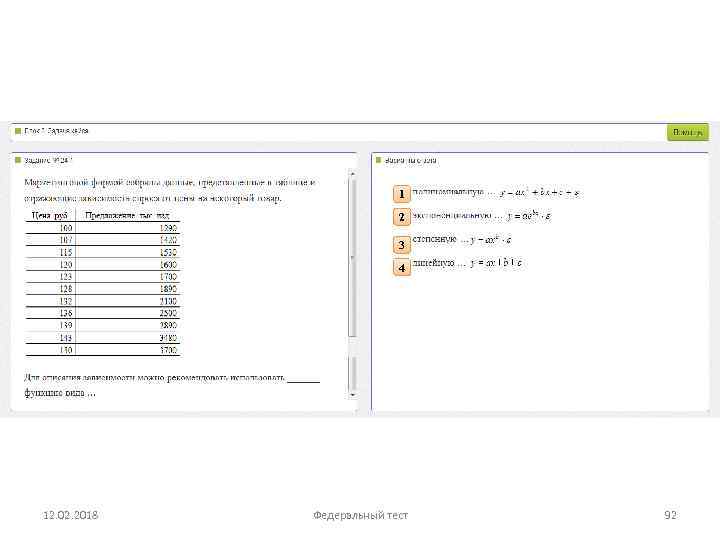Click the 'Цена, руб' column header
Screen dimensions: 720x540
50,215
